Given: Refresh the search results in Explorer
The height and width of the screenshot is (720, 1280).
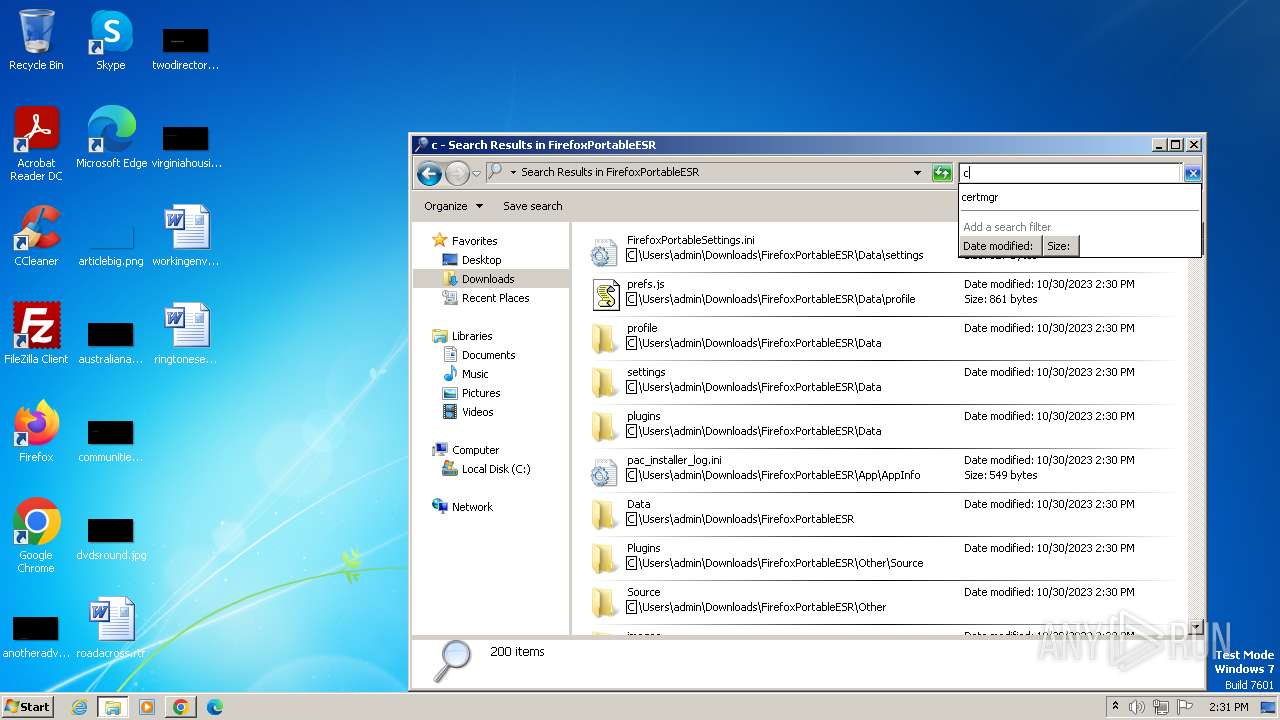Looking at the screenshot, I should point(942,173).
